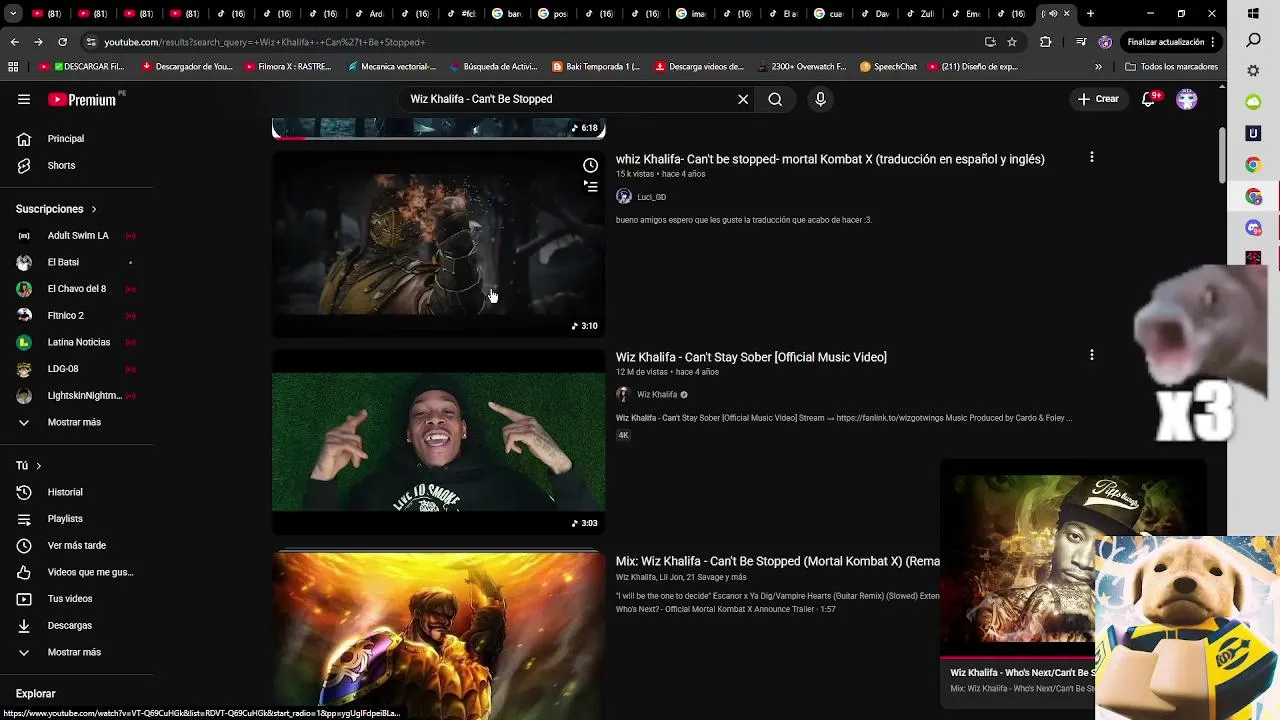This screenshot has width=1280, height=720.
Task: Reload the page in the browser
Action: click(62, 42)
